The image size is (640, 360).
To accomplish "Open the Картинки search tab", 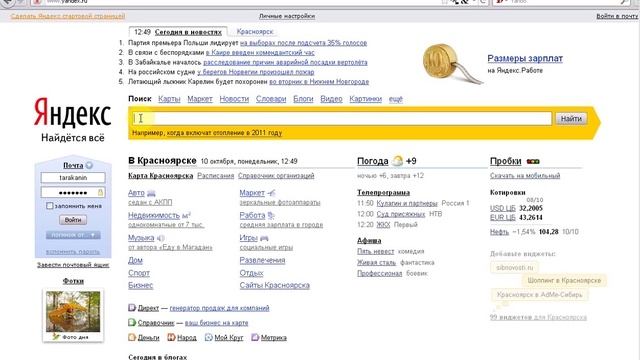I will click(365, 99).
